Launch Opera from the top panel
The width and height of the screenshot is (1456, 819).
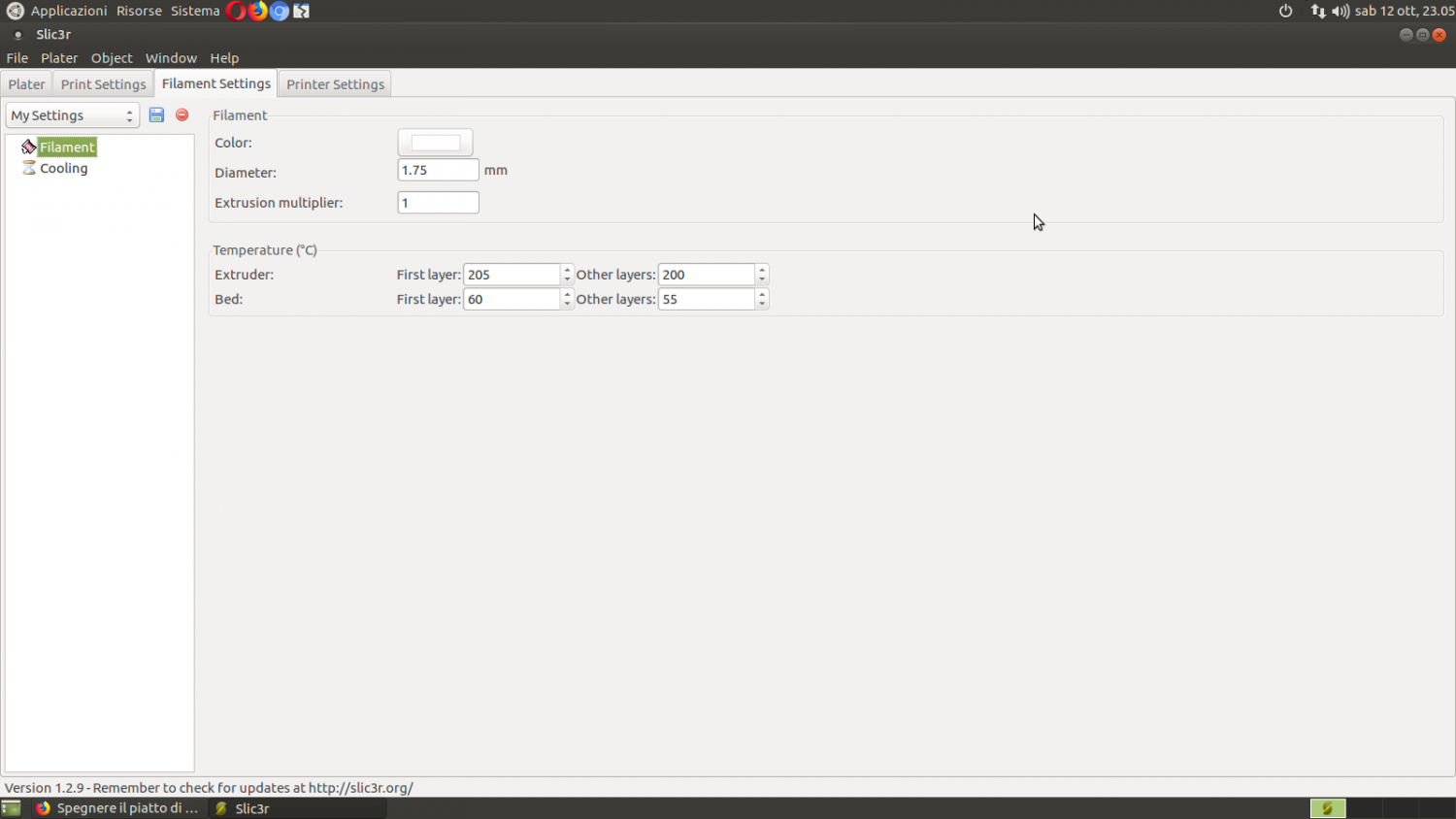coord(236,11)
